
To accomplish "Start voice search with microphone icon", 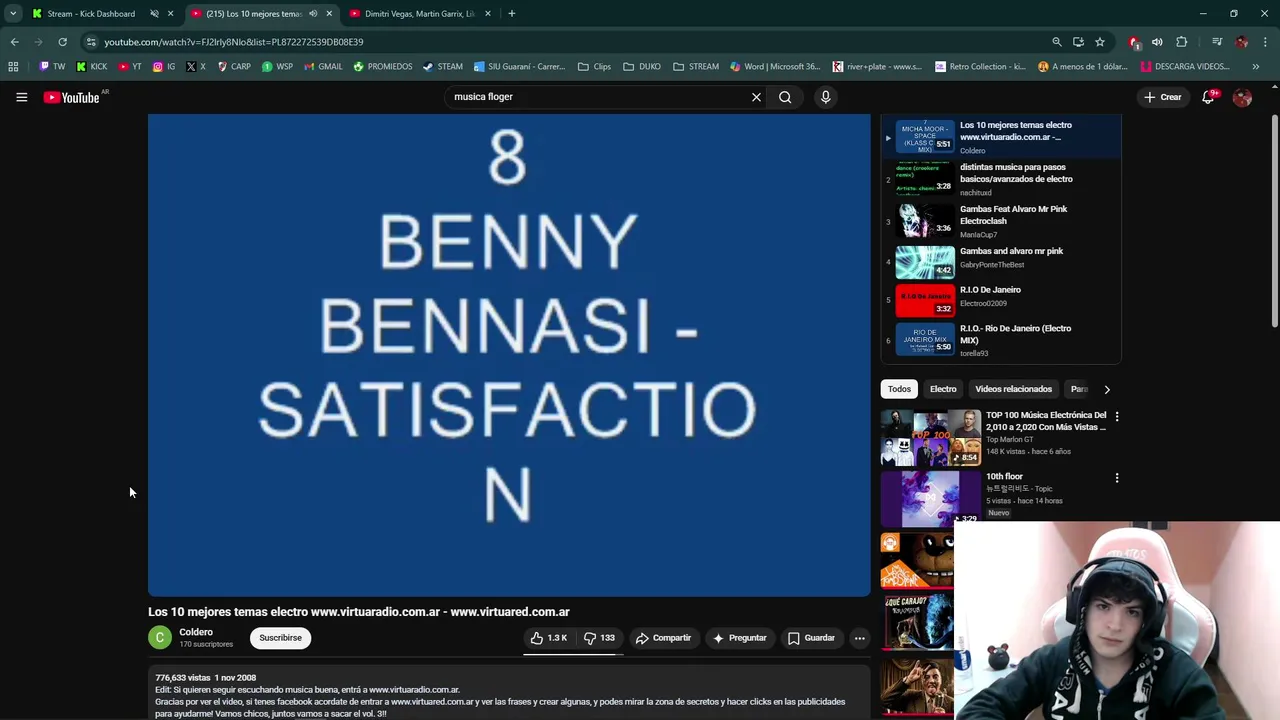I will point(825,97).
